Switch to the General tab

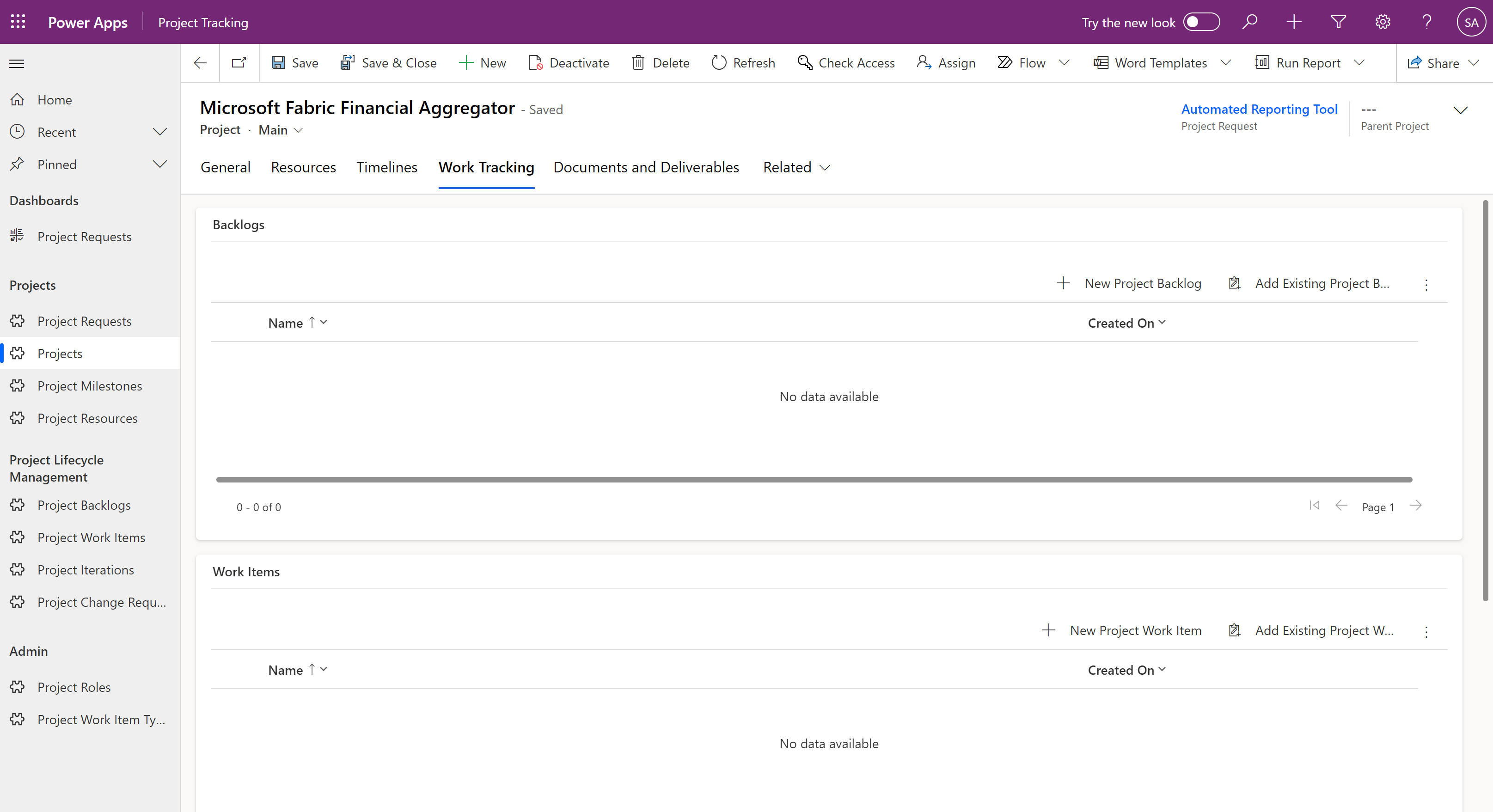pos(226,167)
